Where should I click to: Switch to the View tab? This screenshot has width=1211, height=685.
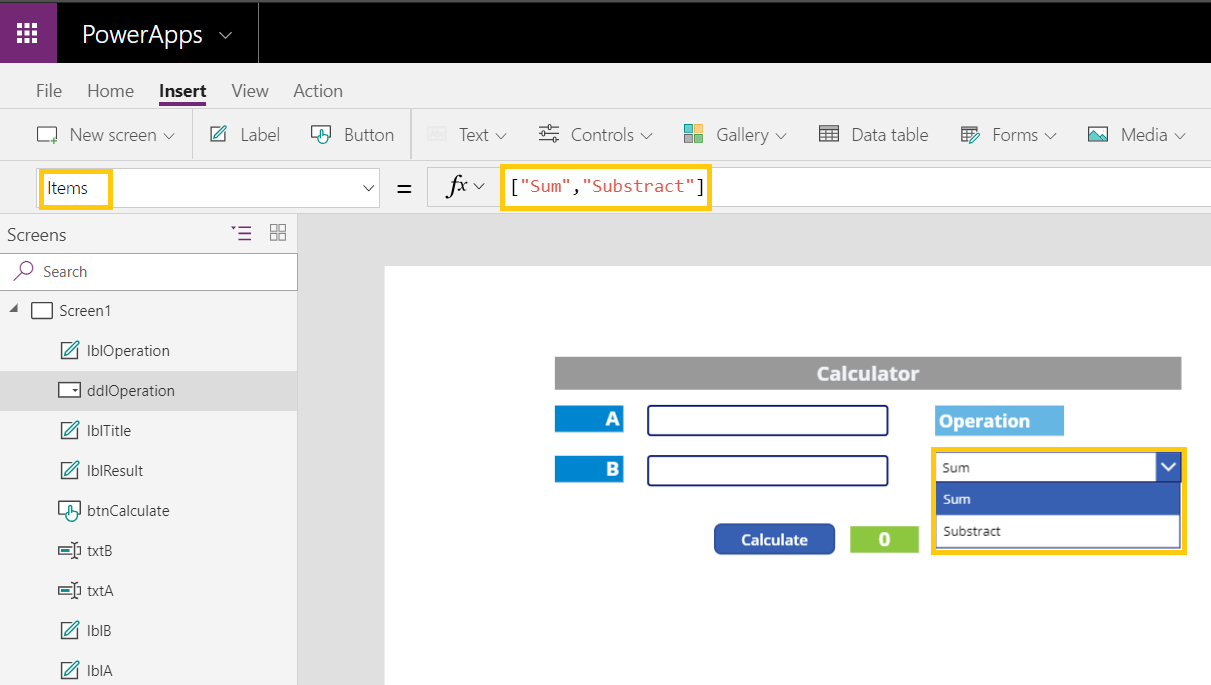[249, 90]
